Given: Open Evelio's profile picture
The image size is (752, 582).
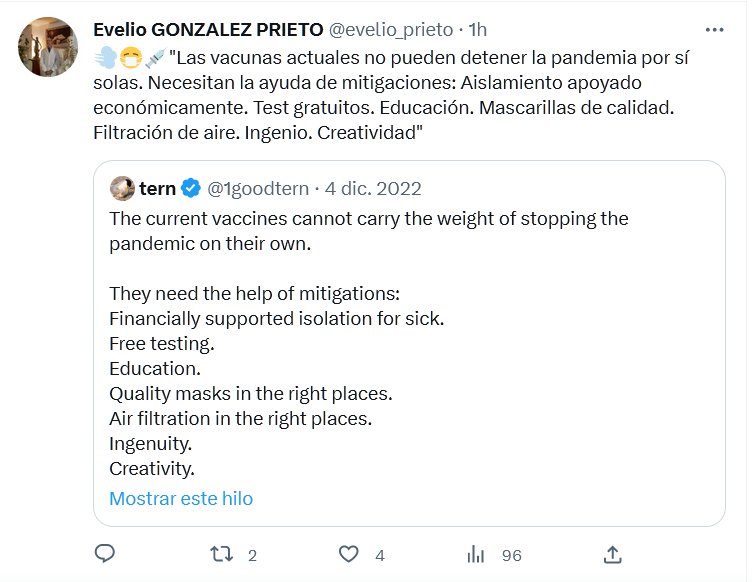Looking at the screenshot, I should [x=49, y=48].
